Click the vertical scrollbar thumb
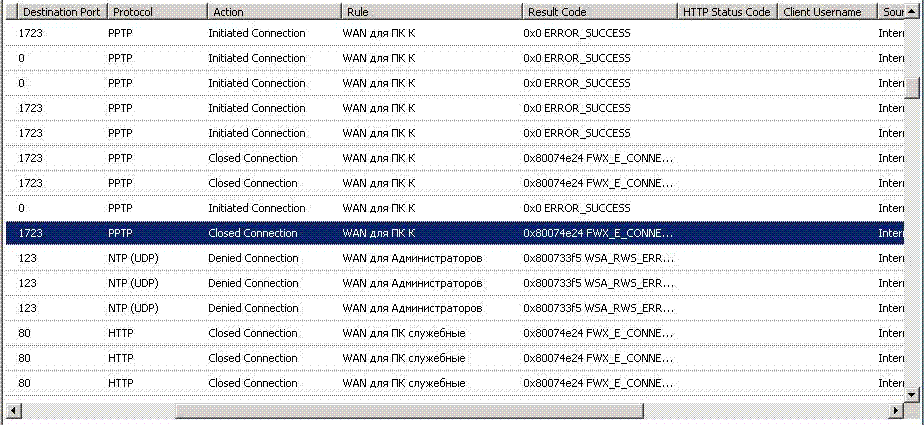This screenshot has width=924, height=425. point(912,88)
